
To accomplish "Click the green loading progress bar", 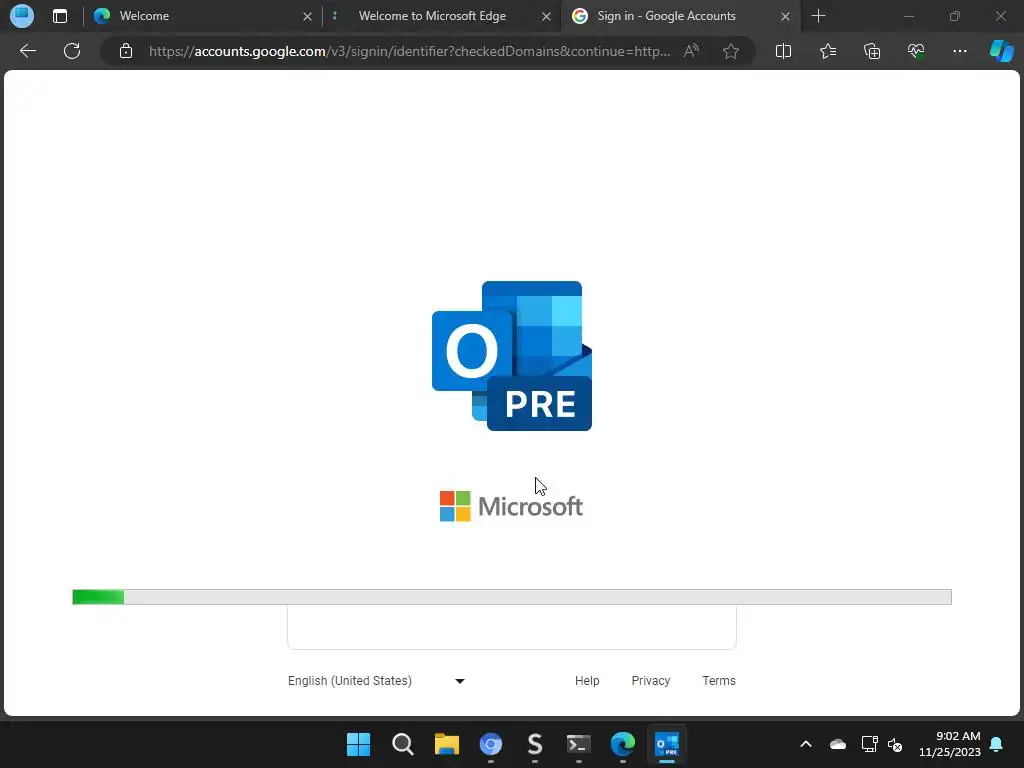I will 511,596.
